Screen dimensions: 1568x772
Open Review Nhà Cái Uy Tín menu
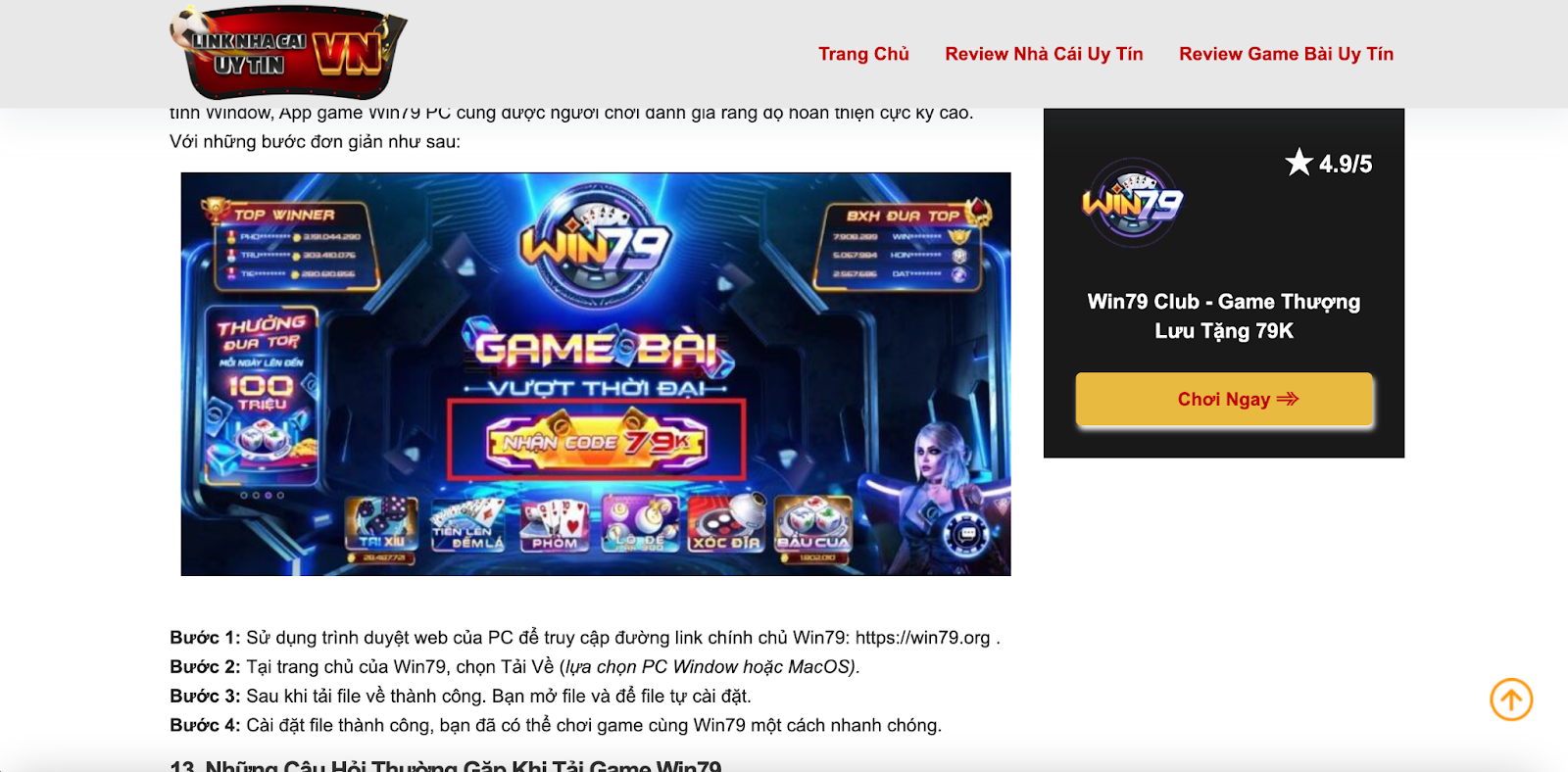[1044, 54]
